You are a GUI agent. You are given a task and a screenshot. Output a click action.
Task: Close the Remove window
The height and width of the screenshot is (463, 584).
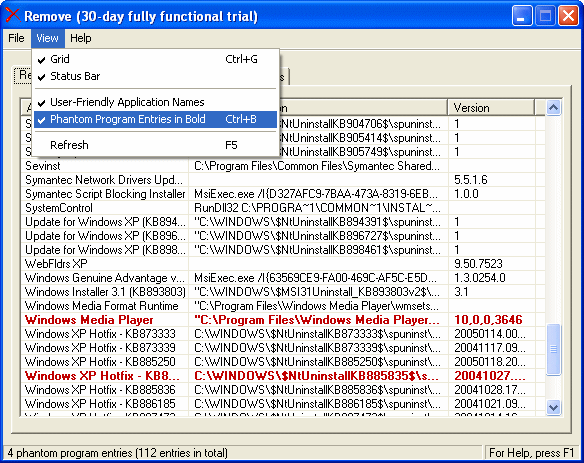[x=568, y=16]
